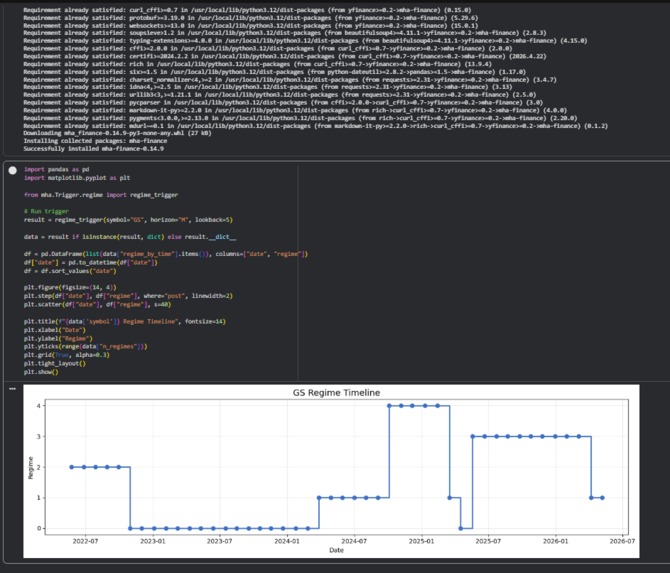Click the urllib3 requirement line
670x573 pixels.
(x=280, y=95)
